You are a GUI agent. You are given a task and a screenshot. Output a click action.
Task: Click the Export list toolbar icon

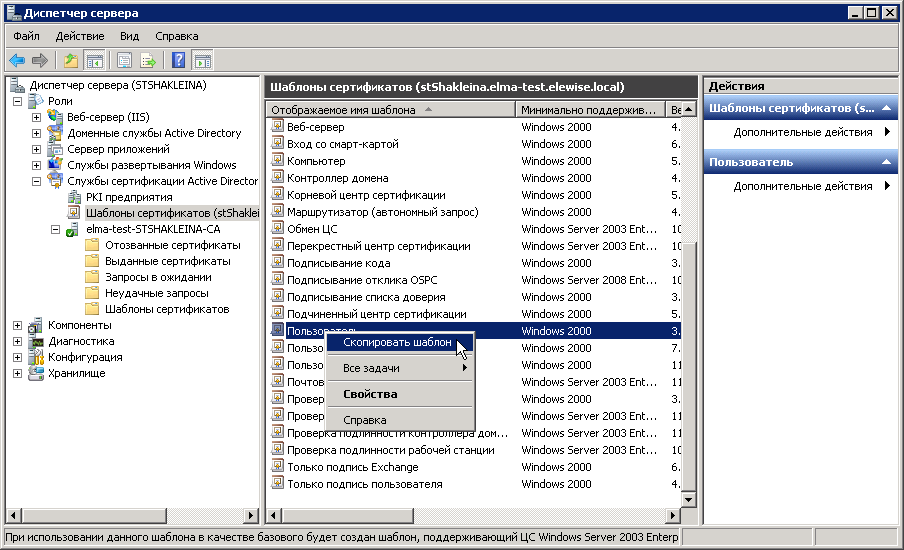(148, 60)
